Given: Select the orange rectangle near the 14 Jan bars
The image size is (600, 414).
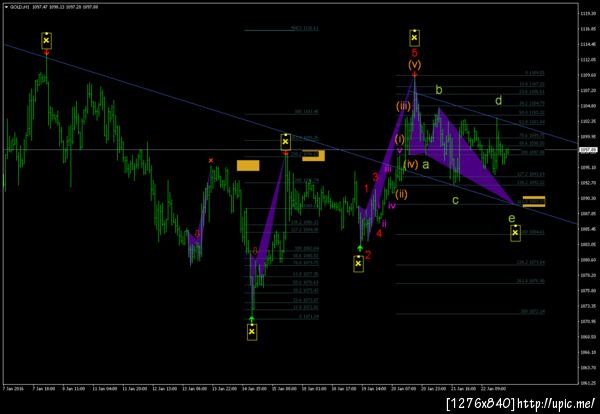Looking at the screenshot, I should 248,165.
